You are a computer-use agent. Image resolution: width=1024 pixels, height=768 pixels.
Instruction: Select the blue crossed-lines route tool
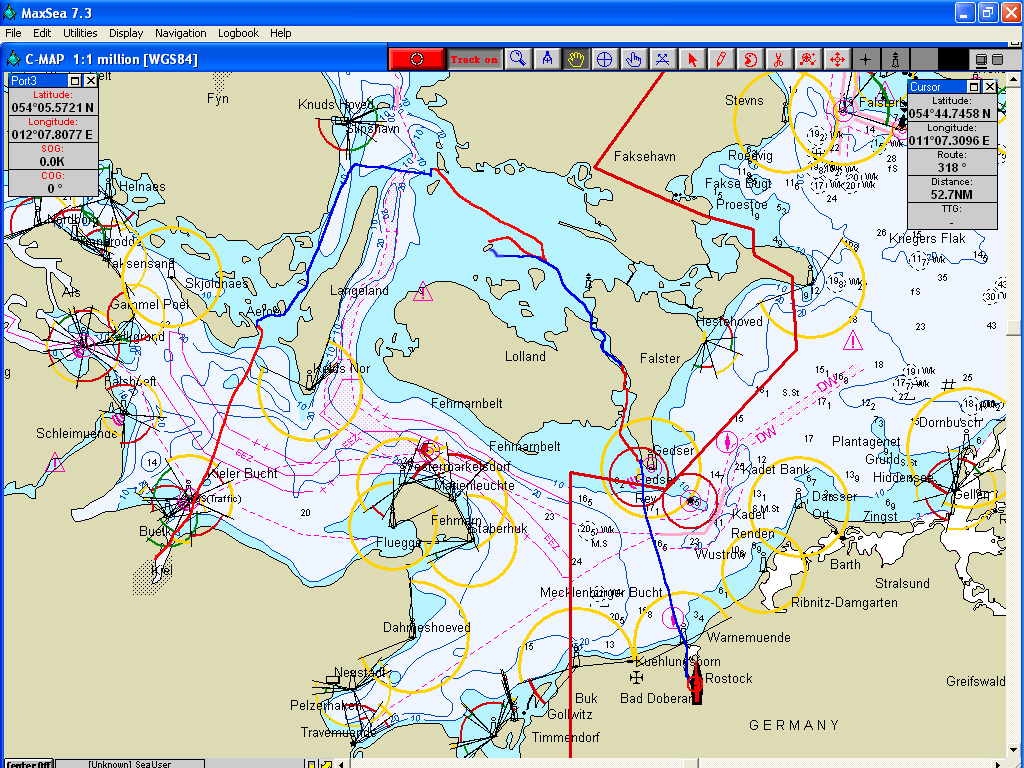tap(662, 59)
